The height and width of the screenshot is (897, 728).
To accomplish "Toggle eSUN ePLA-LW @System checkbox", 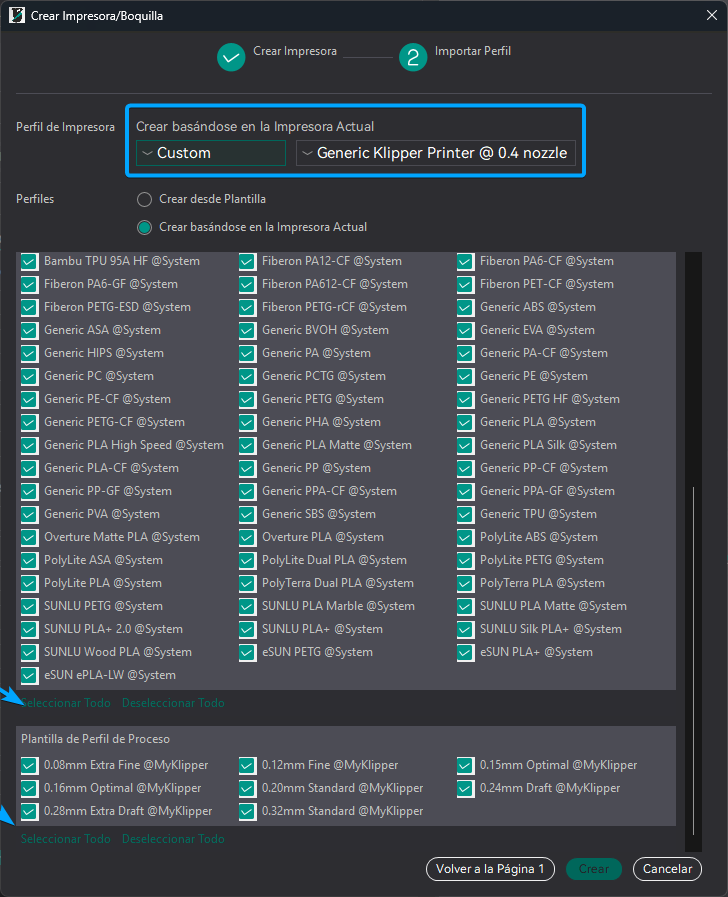I will [x=30, y=675].
